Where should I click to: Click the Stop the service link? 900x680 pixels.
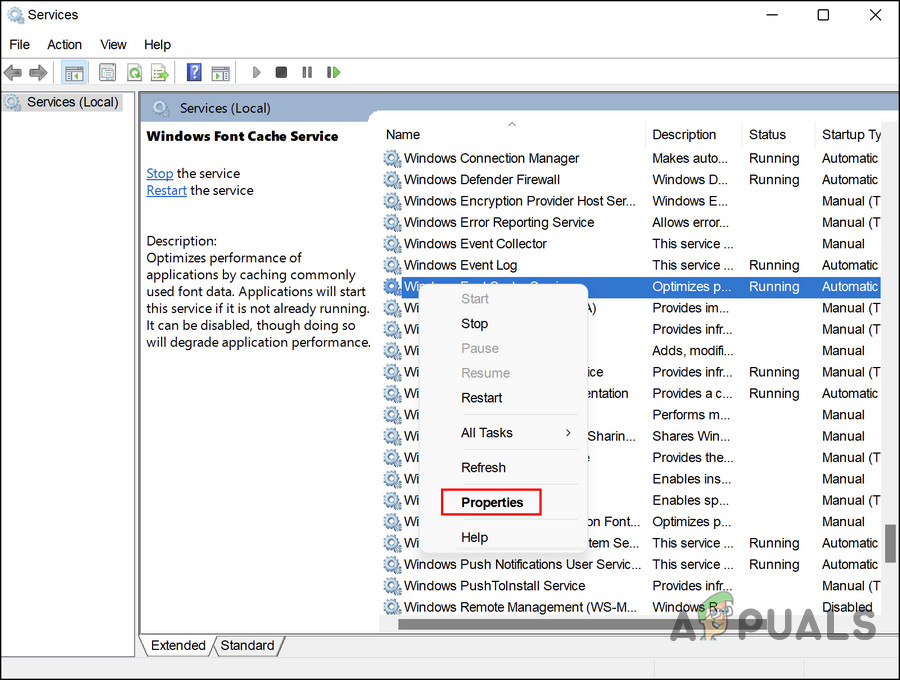[160, 173]
